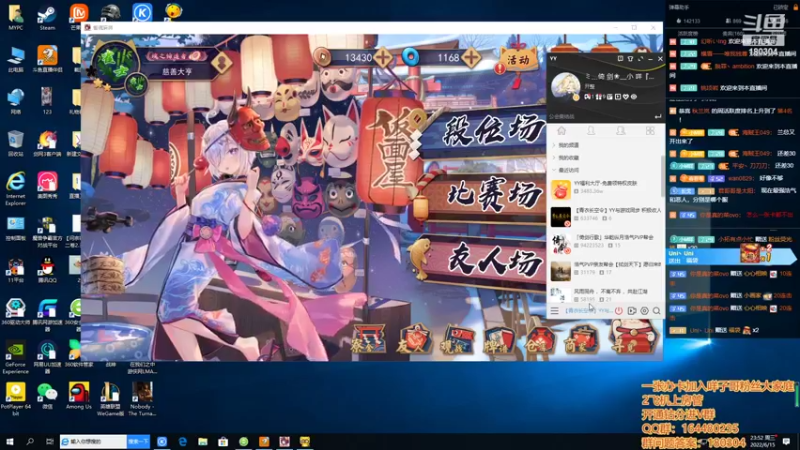The image size is (800, 450).
Task: Open the 123 image file on desktop
Action: [47, 99]
